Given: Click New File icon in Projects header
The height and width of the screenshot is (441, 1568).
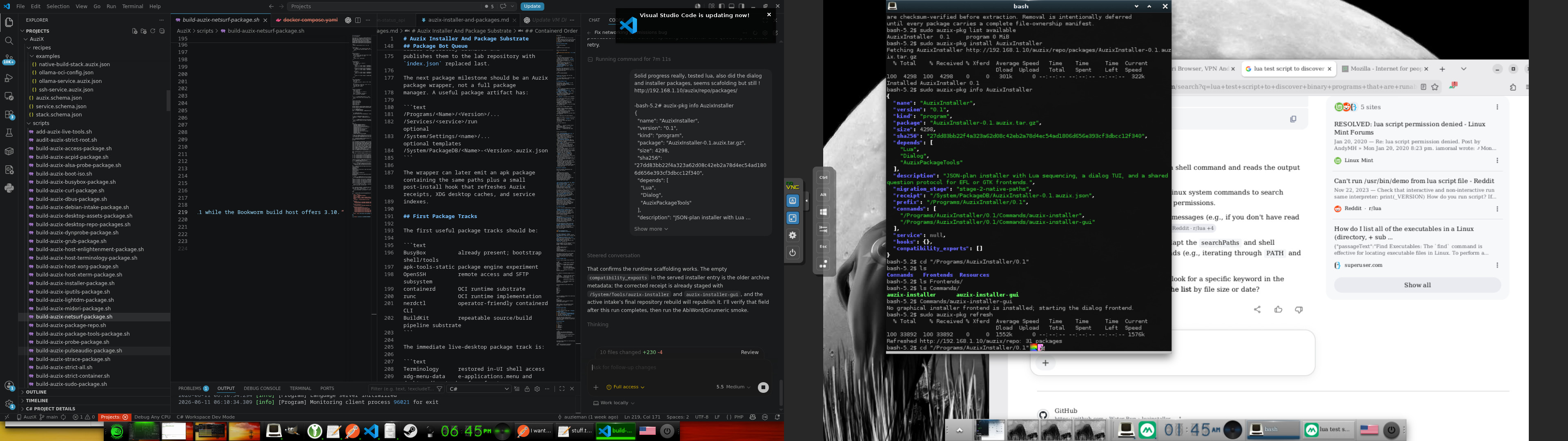Looking at the screenshot, I should [134, 31].
